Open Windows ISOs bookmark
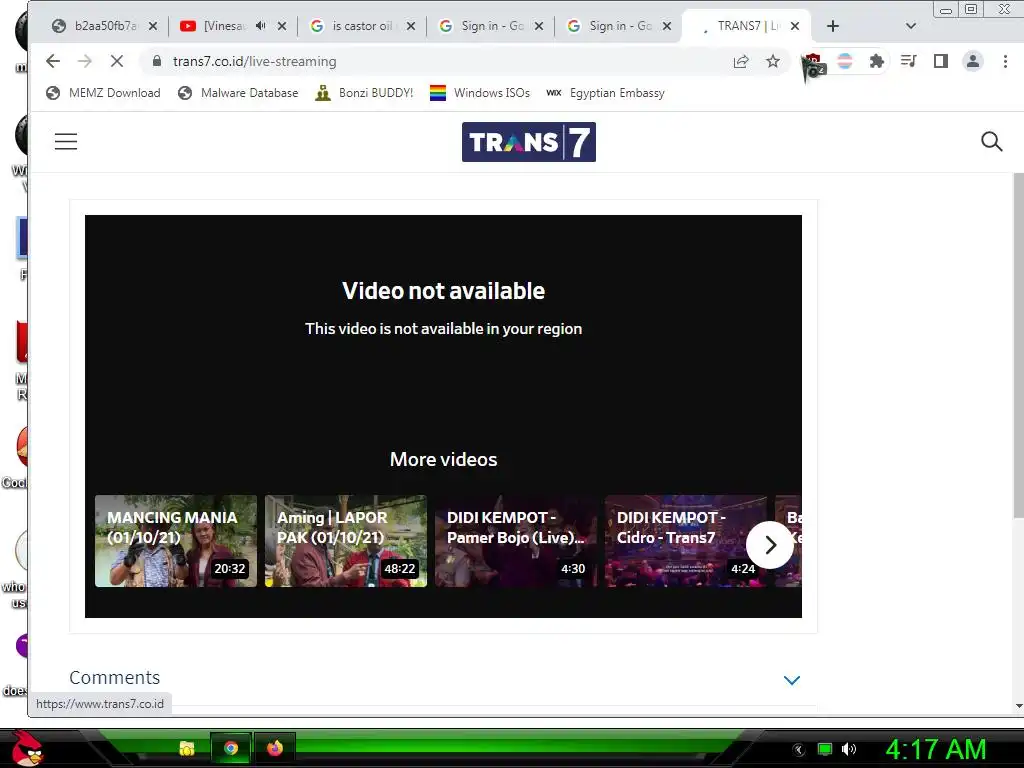The height and width of the screenshot is (768, 1024). 480,93
